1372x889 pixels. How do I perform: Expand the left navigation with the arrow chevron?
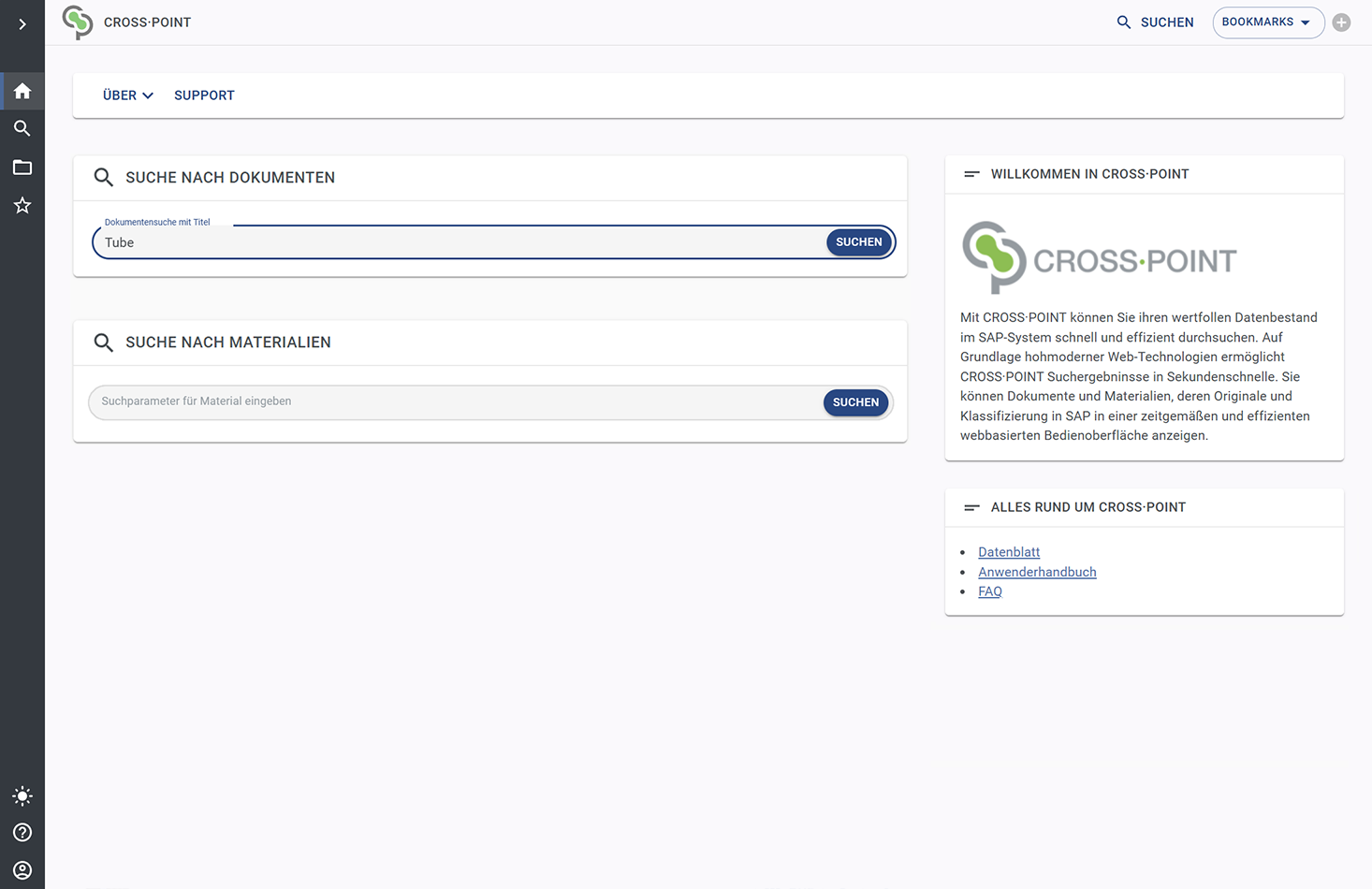[x=22, y=23]
